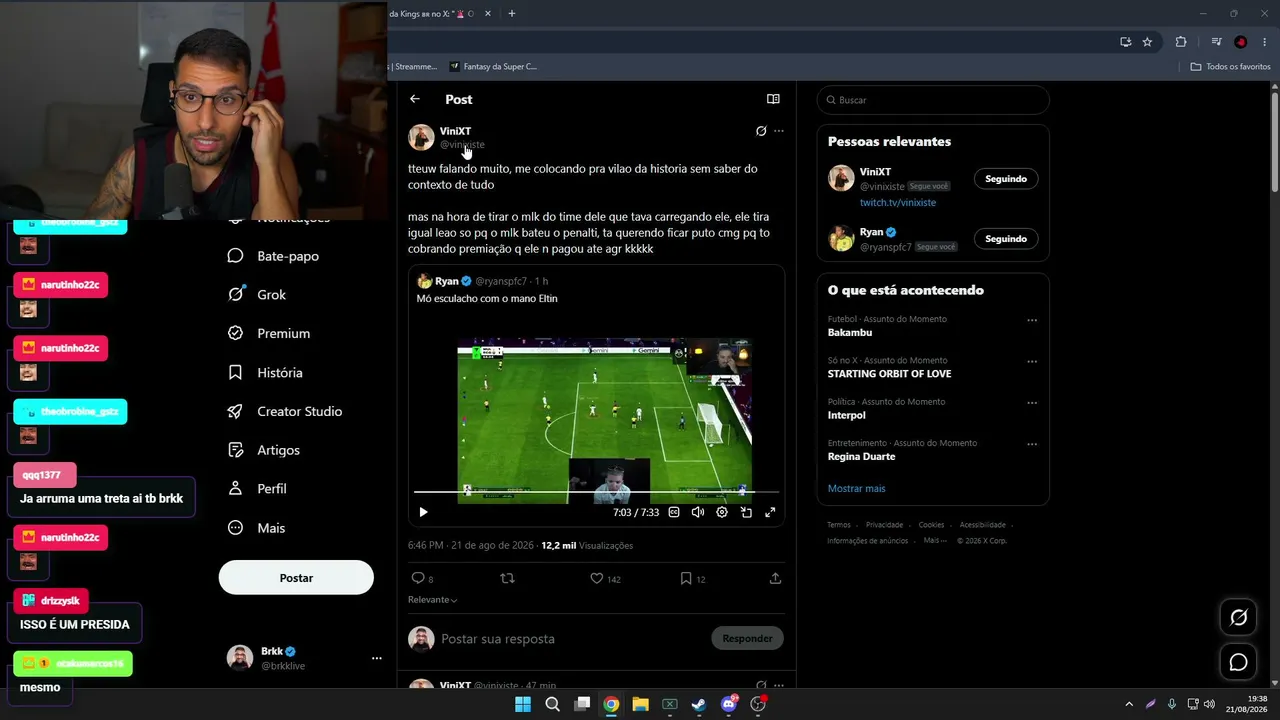The width and height of the screenshot is (1280, 720).
Task: Open the browser extensions puzzle icon
Action: [1181, 42]
